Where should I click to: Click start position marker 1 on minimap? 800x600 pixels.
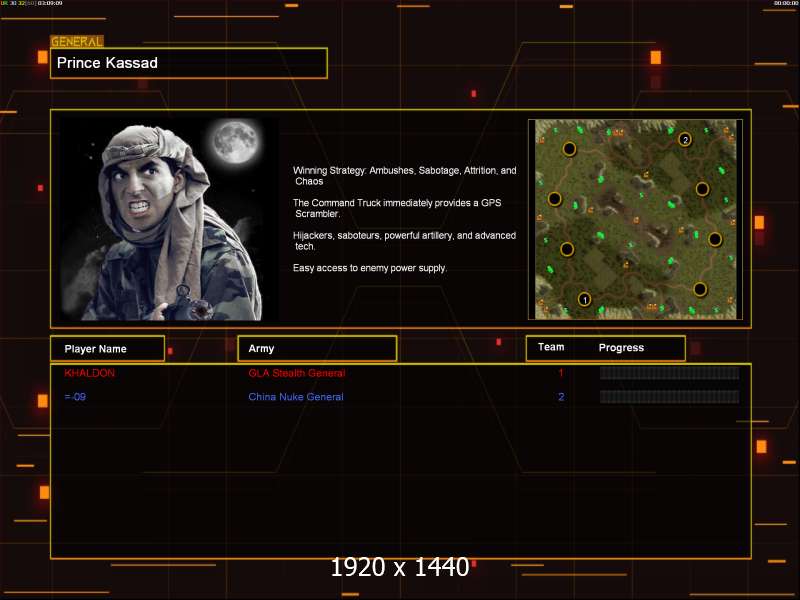[x=585, y=299]
